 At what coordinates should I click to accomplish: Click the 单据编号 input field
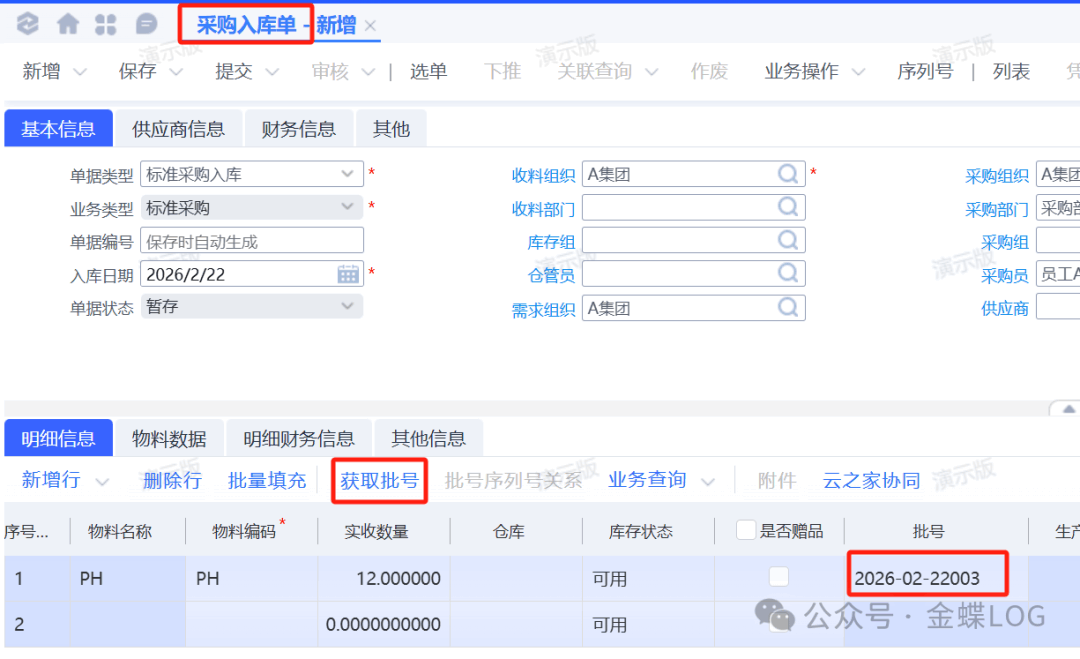pyautogui.click(x=252, y=241)
